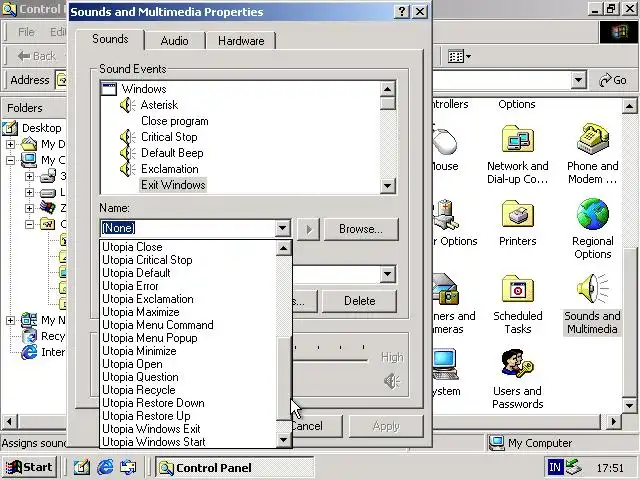Select Exit Windows sound event
Screen dimensions: 640x480
click(173, 185)
